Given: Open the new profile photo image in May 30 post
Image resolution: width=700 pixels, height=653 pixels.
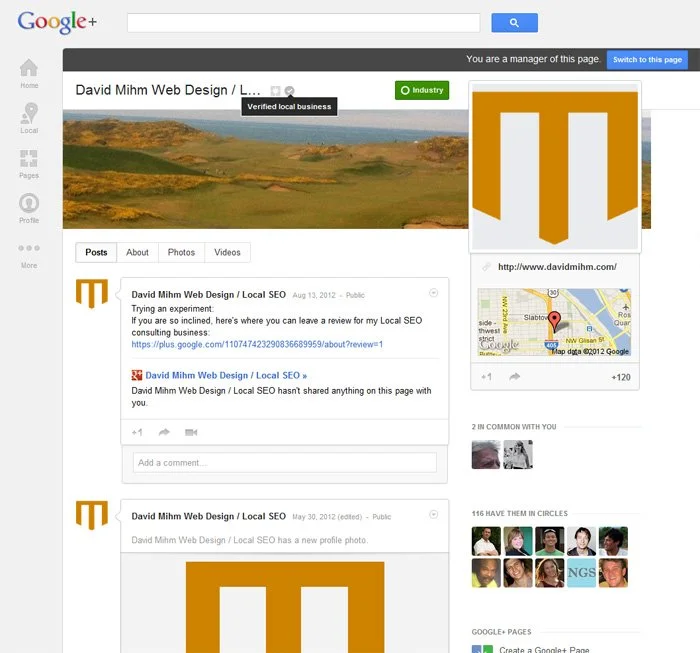Looking at the screenshot, I should point(285,607).
